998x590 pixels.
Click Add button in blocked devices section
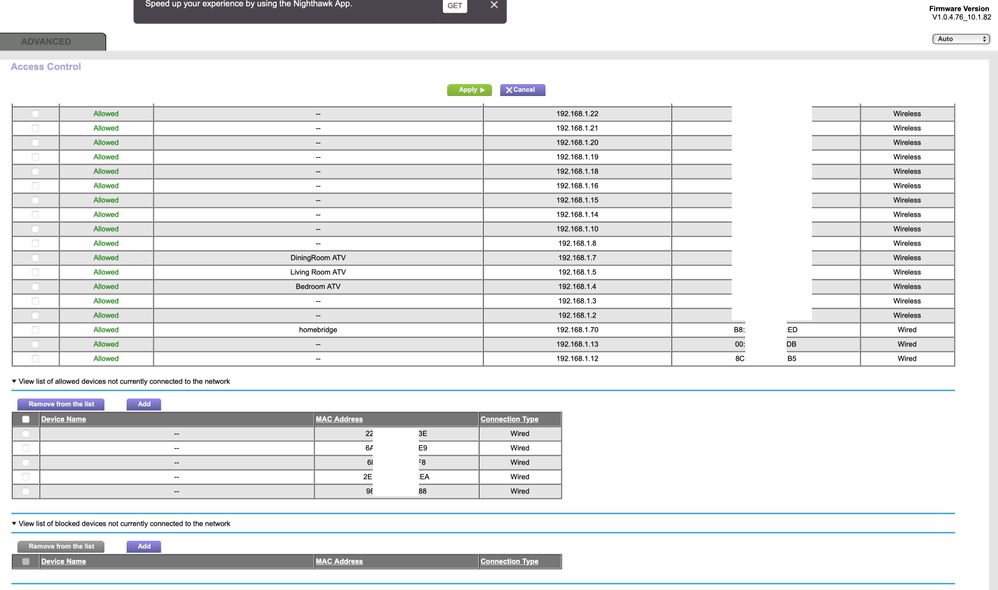(x=144, y=546)
